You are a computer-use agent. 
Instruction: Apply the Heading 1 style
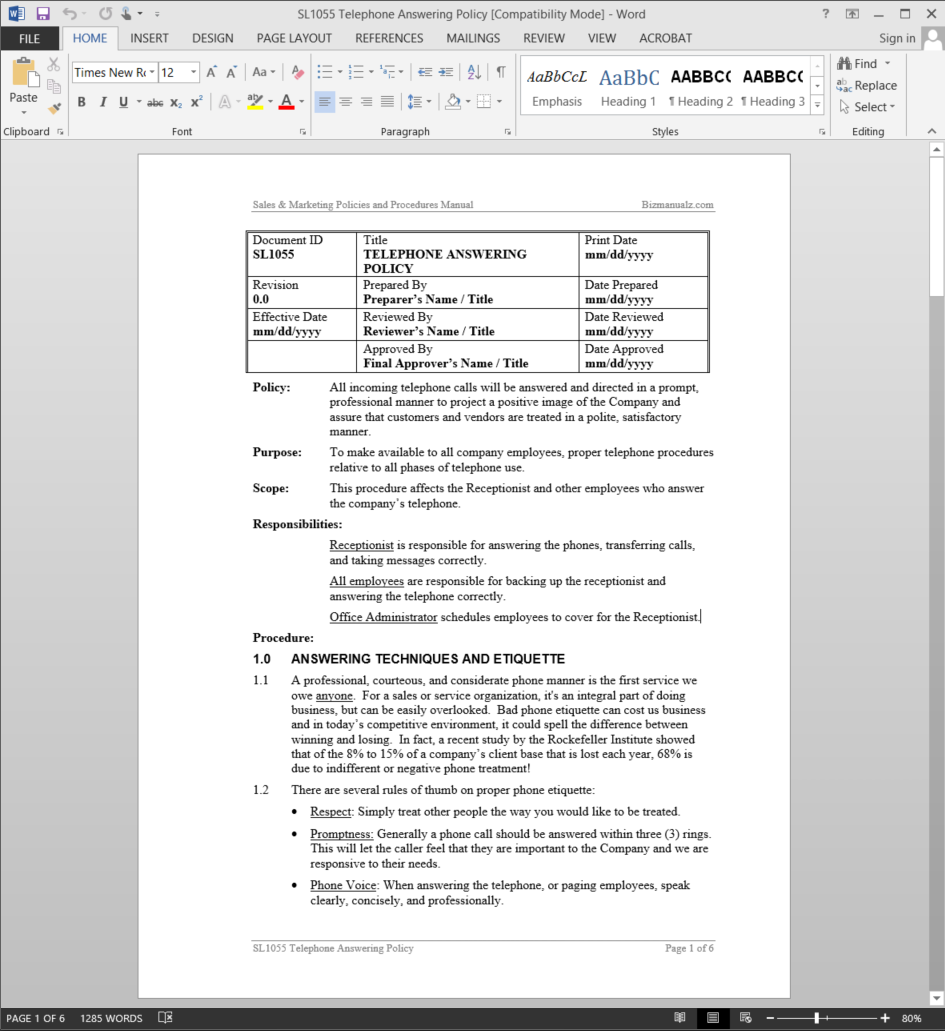pyautogui.click(x=628, y=86)
